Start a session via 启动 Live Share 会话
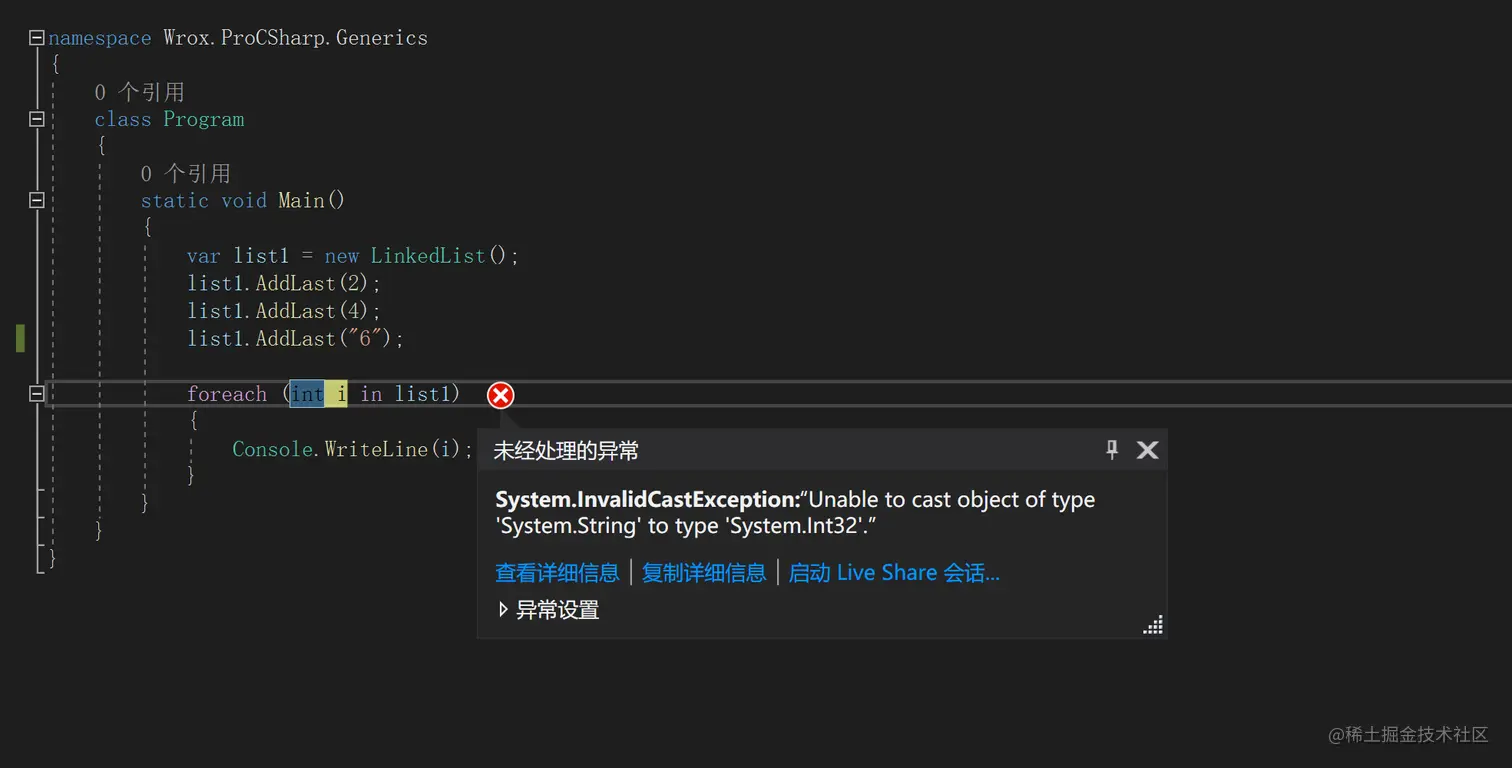1512x768 pixels. [x=894, y=573]
